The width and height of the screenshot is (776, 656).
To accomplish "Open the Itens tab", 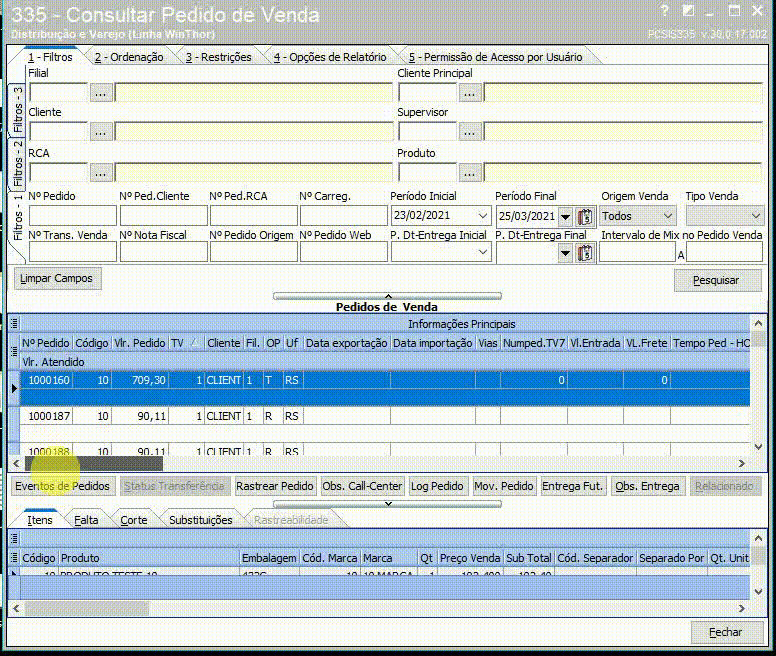I will coord(40,520).
